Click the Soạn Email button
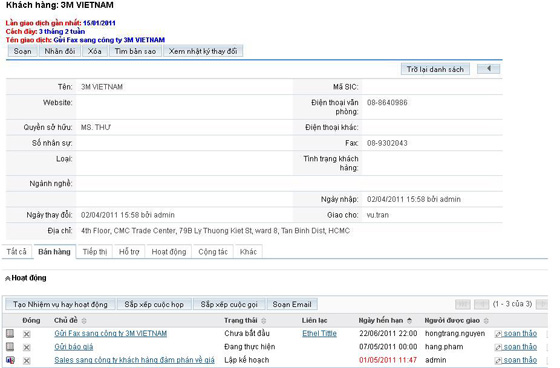 point(292,304)
